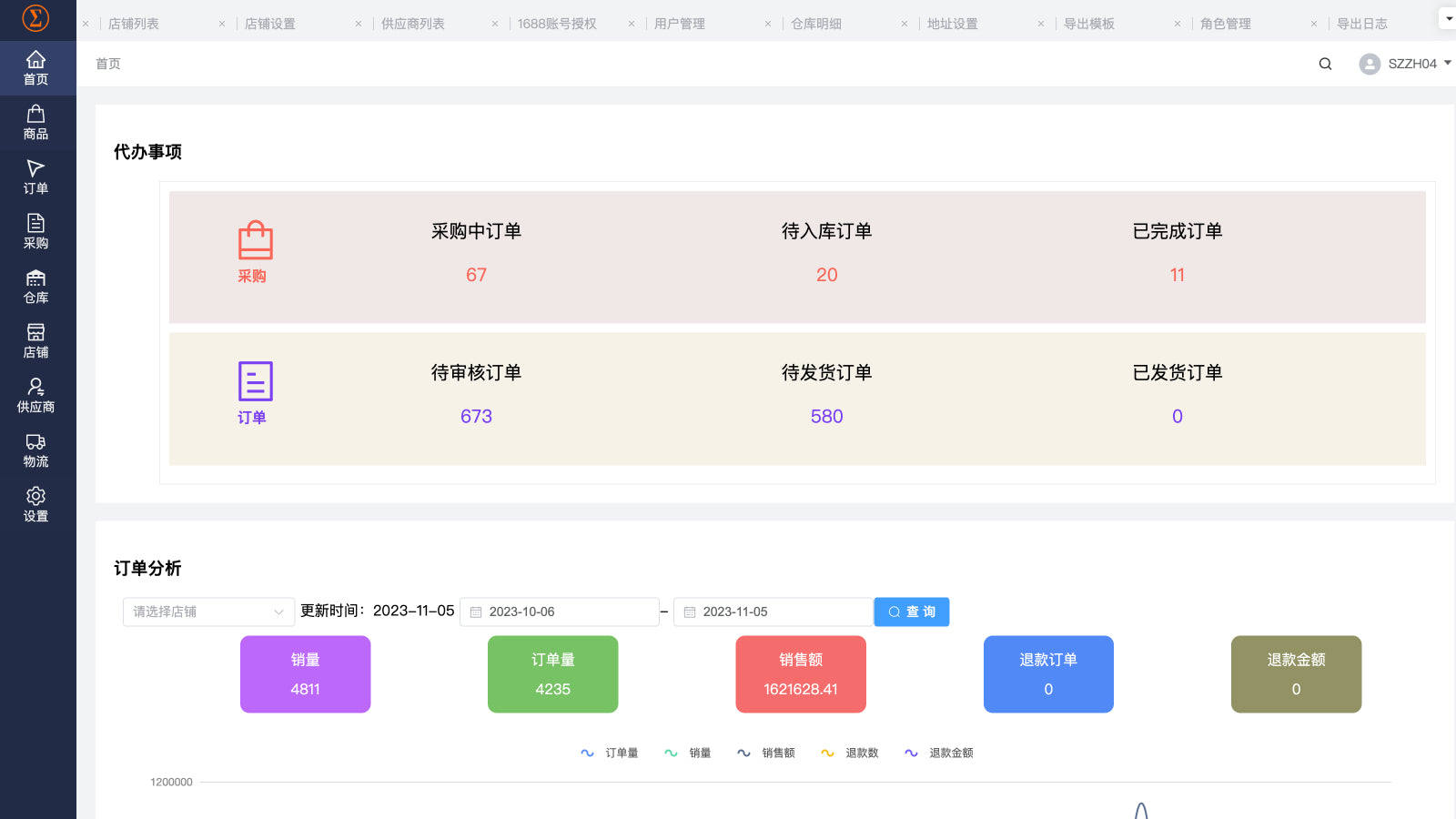Viewport: 1456px width, 819px height.
Task: Switch to the 导出模板 tab
Action: click(x=1089, y=24)
